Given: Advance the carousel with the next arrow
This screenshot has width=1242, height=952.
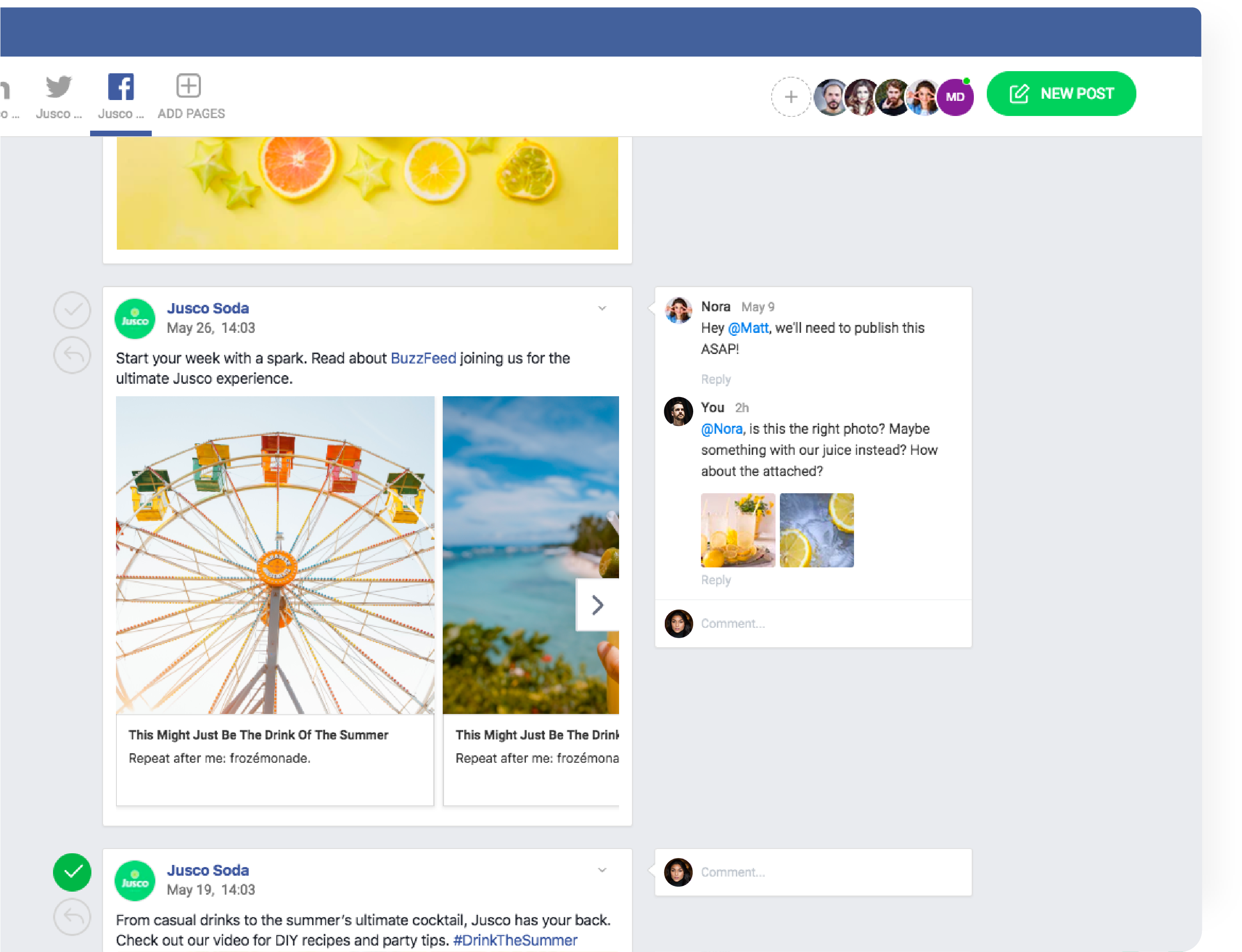Looking at the screenshot, I should [598, 605].
